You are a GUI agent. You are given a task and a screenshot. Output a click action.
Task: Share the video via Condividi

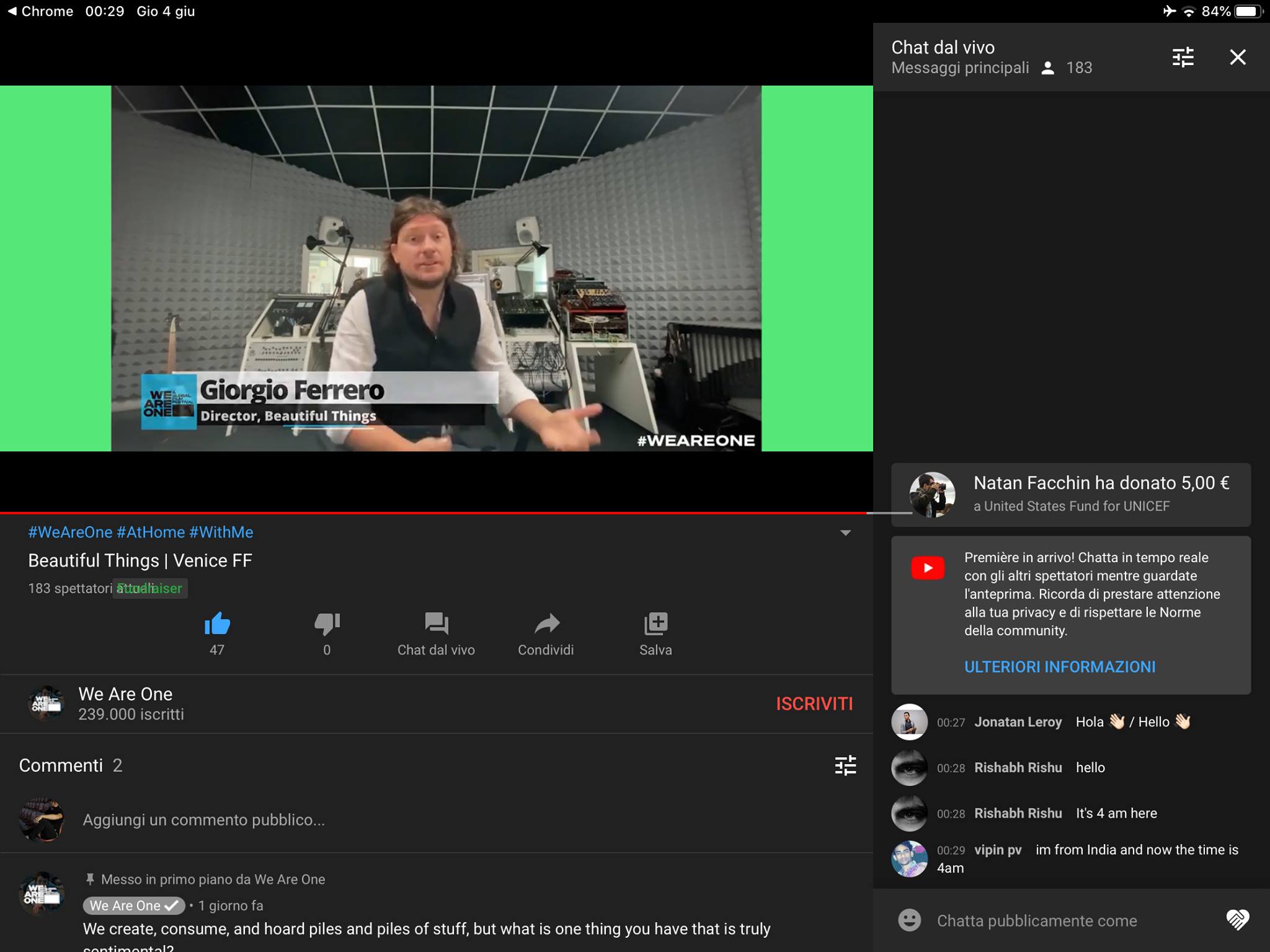(x=546, y=633)
